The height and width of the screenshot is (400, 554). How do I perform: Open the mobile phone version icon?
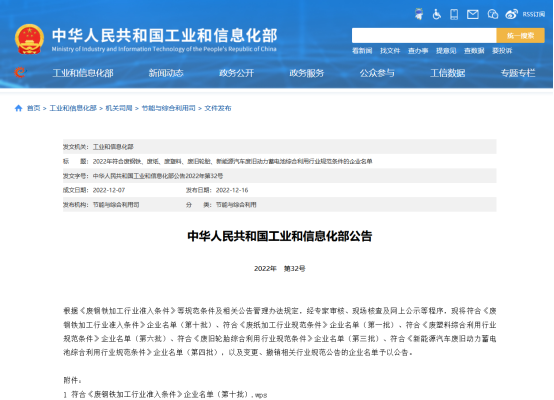pyautogui.click(x=454, y=14)
